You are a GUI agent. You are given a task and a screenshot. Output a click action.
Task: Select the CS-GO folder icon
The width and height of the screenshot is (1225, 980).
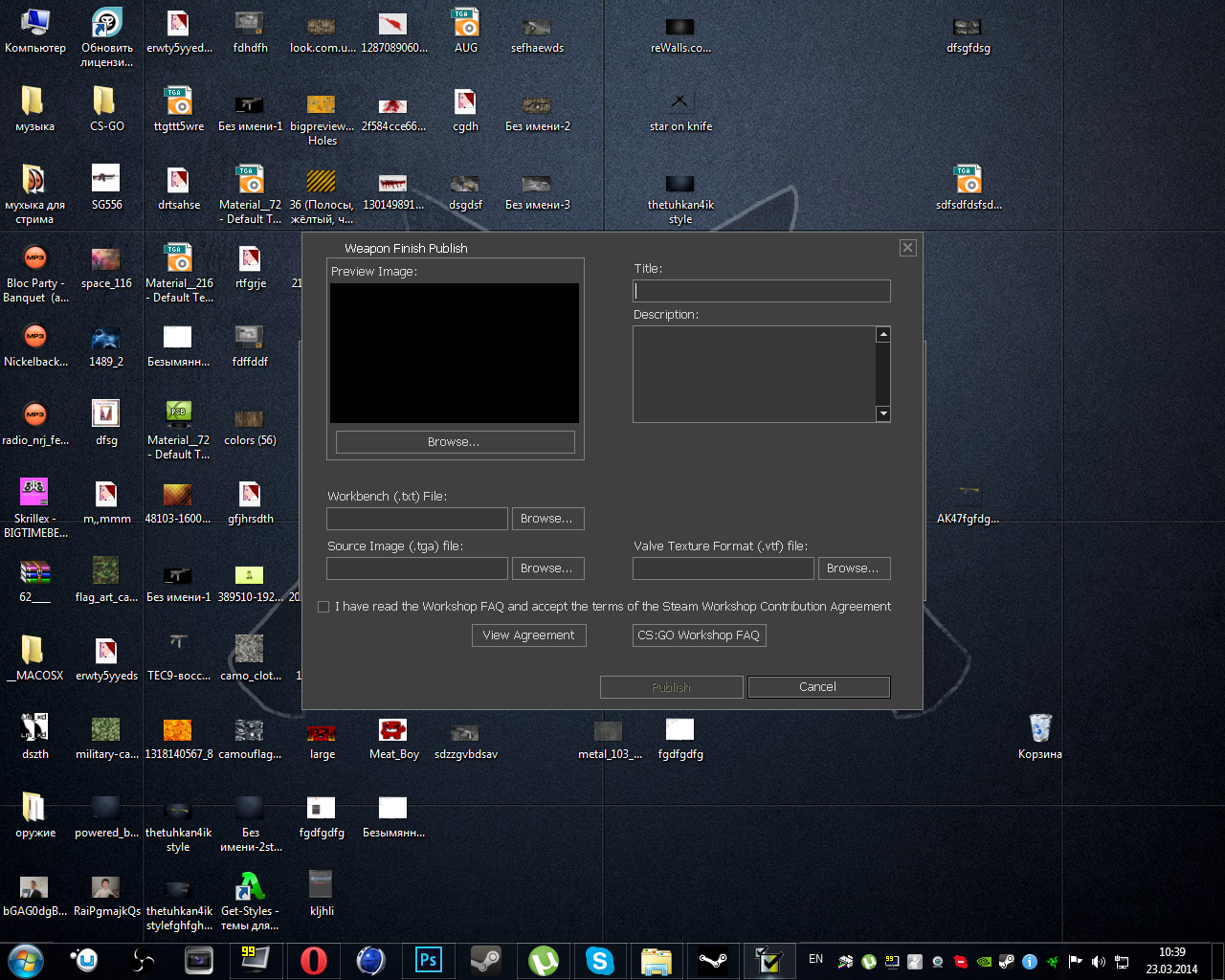coord(106,109)
